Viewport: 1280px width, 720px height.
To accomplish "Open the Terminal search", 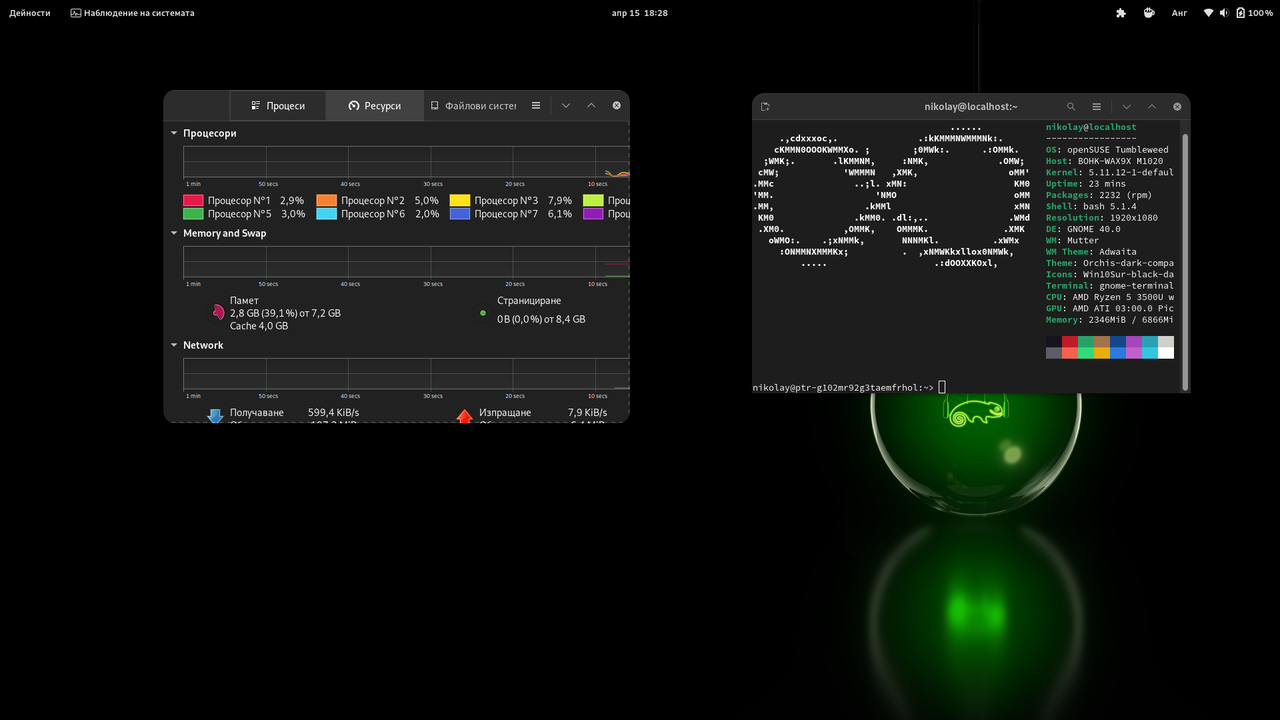I will [x=1071, y=106].
